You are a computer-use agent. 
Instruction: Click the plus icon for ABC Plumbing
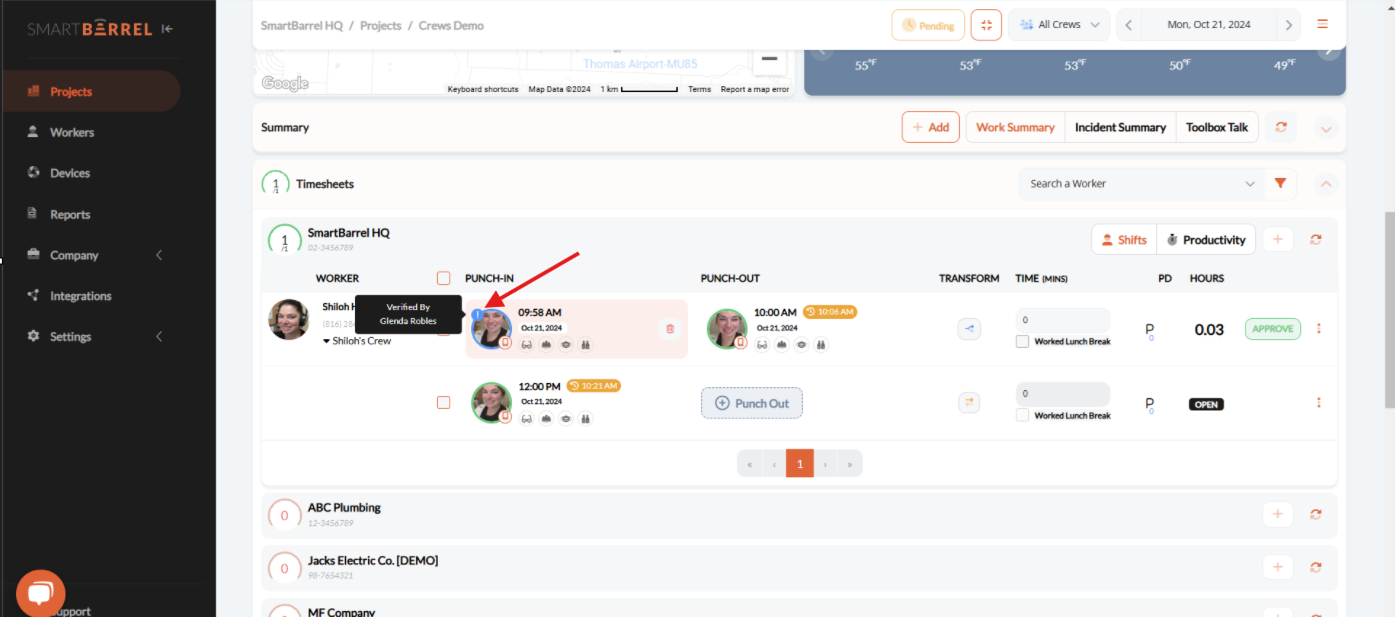(1277, 514)
